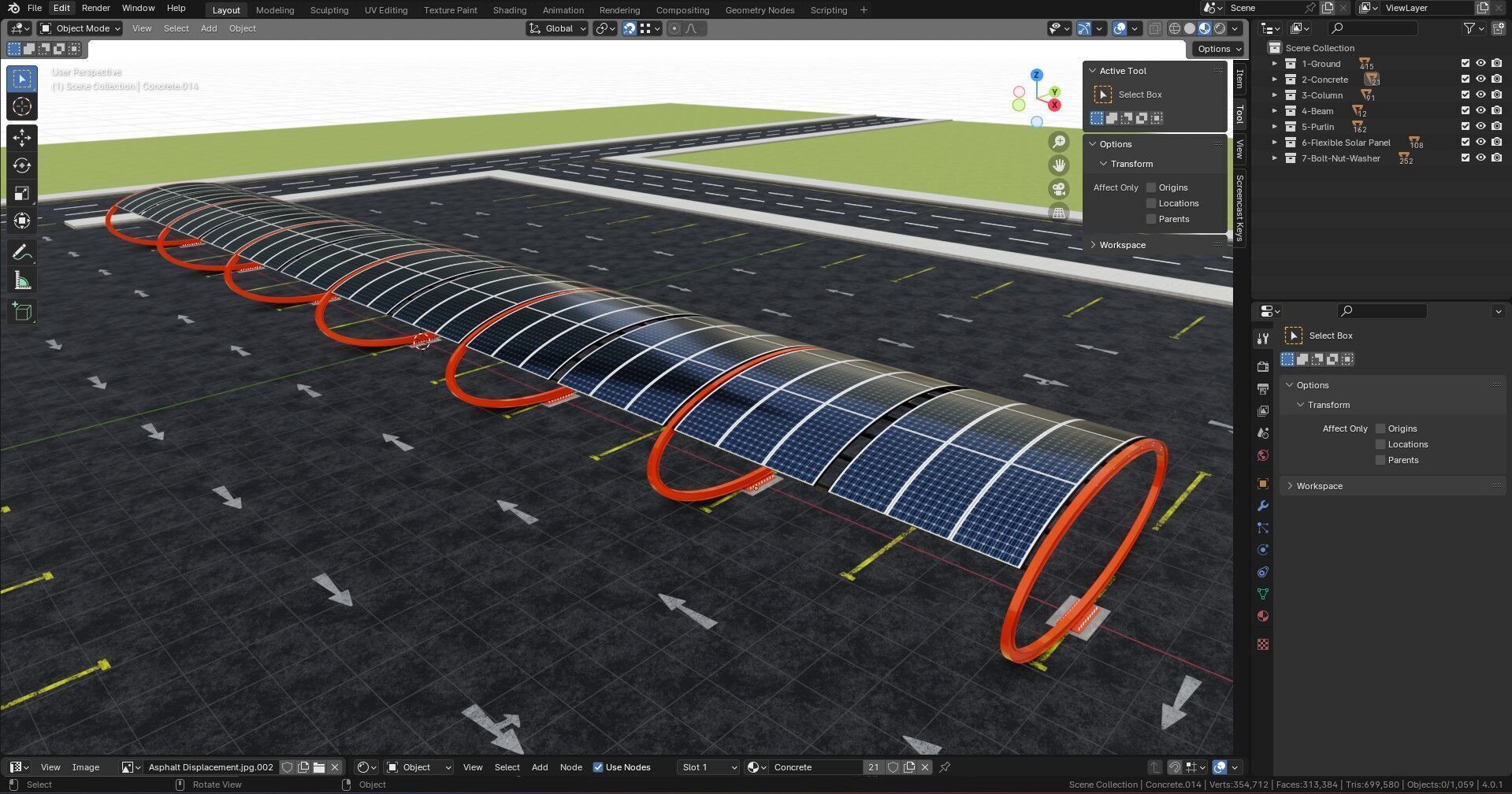Expand 6-Flexible Solar Panel collection
The height and width of the screenshot is (794, 1512).
[x=1275, y=143]
